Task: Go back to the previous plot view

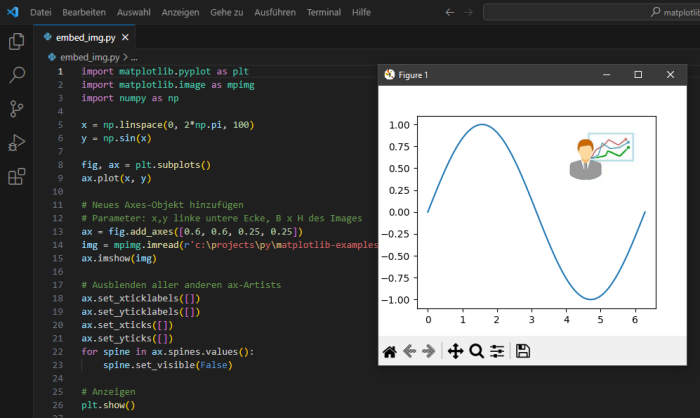Action: 409,351
